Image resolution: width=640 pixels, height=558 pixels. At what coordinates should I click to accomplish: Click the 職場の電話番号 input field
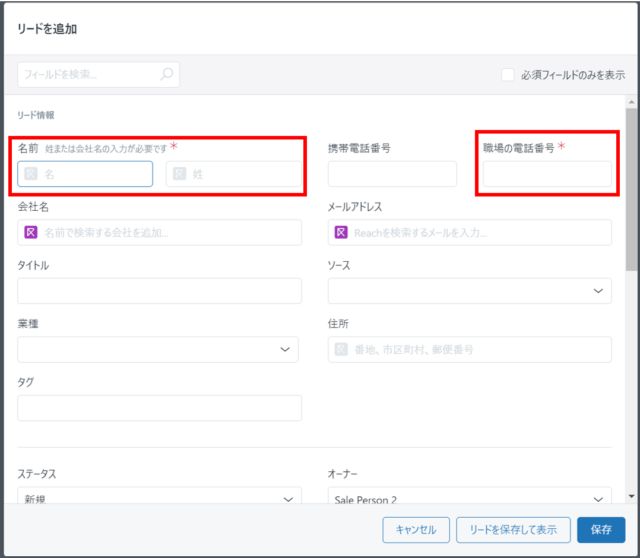(547, 174)
